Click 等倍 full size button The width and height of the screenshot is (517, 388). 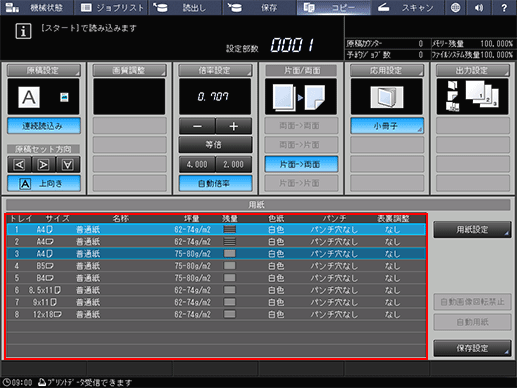pyautogui.click(x=215, y=145)
